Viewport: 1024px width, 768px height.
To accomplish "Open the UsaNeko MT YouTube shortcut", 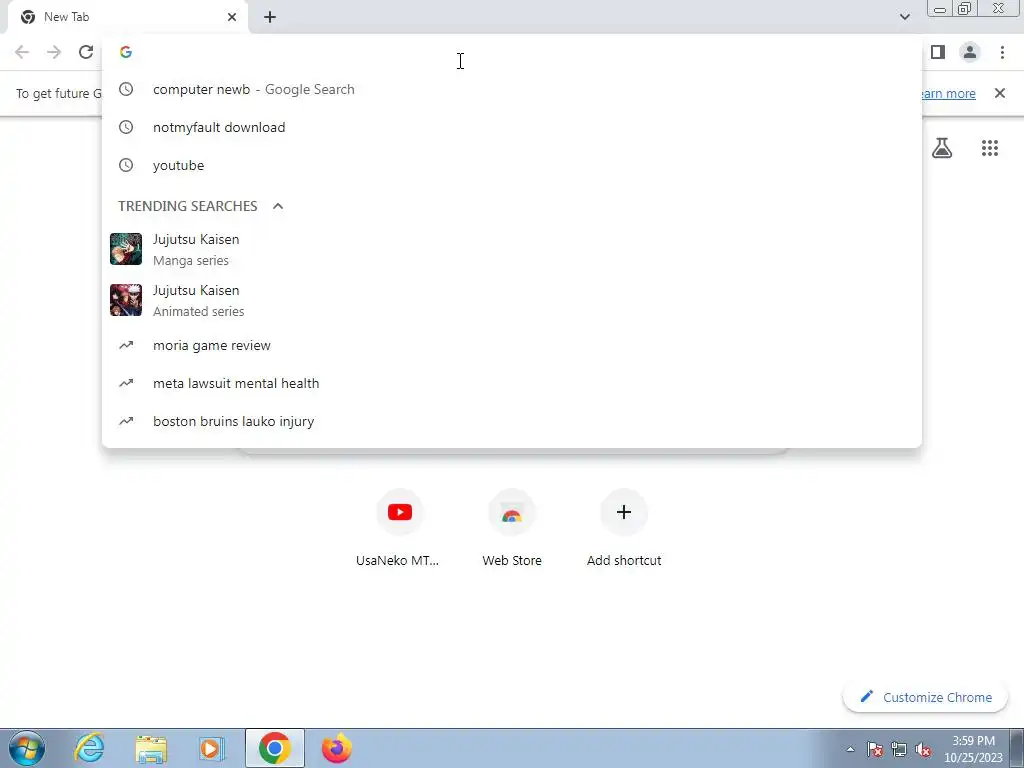I will tap(399, 529).
